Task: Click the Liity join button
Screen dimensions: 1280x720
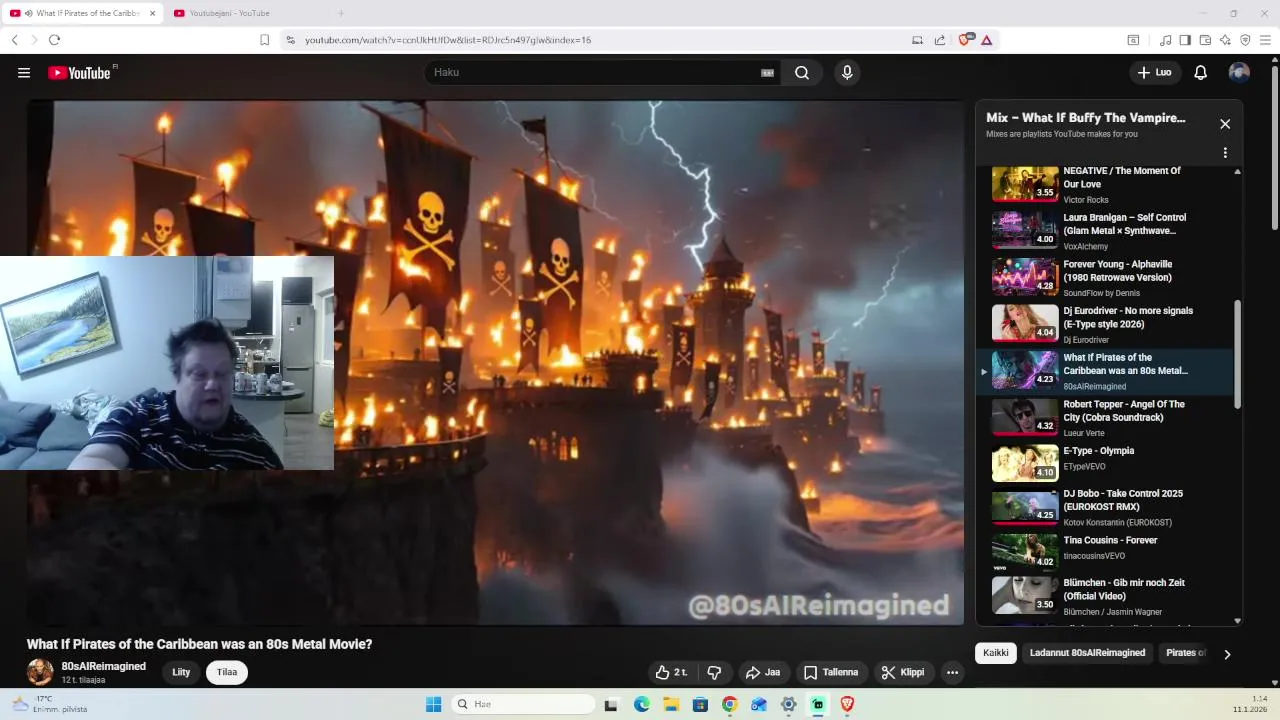Action: (x=181, y=672)
